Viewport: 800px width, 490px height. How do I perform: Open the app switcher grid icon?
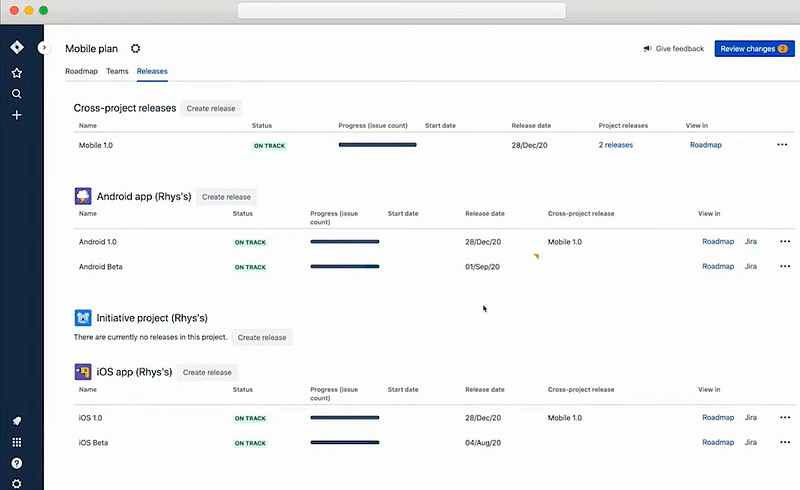17,442
